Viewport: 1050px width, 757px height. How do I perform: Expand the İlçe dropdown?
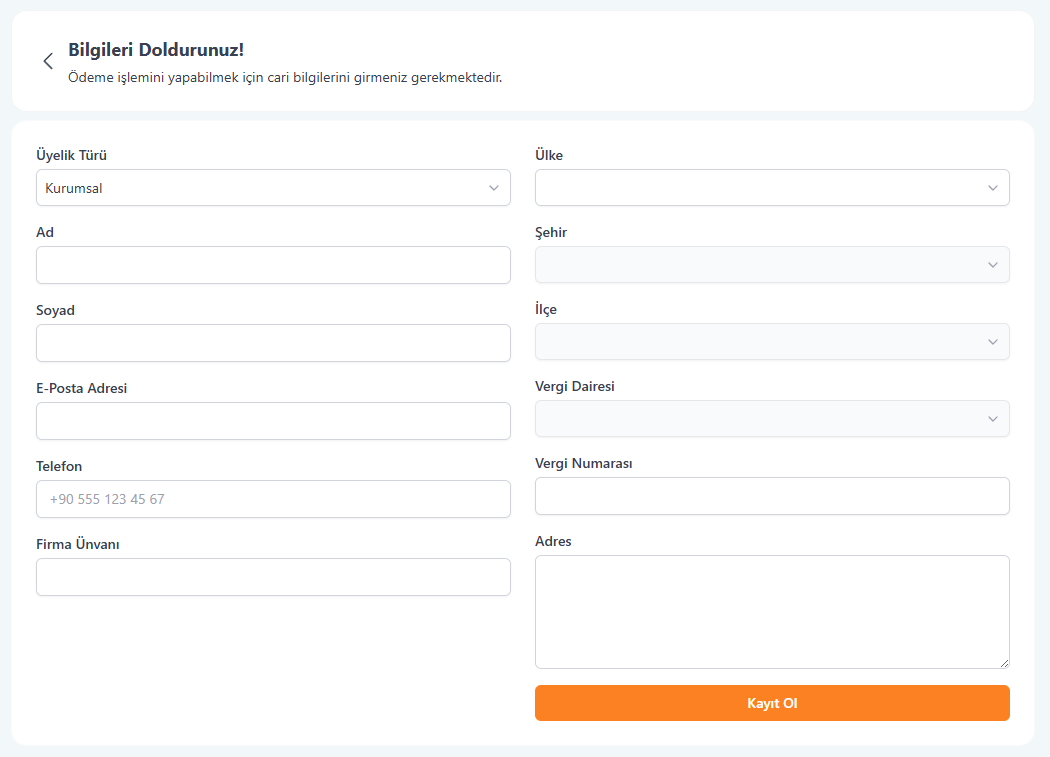click(760, 342)
